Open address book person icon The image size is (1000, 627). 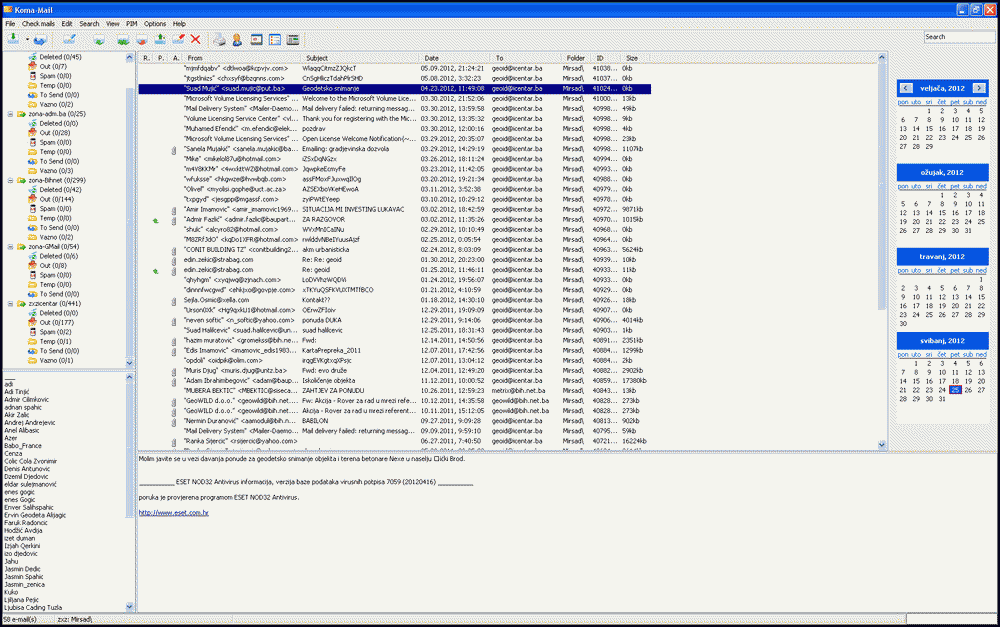tap(237, 39)
